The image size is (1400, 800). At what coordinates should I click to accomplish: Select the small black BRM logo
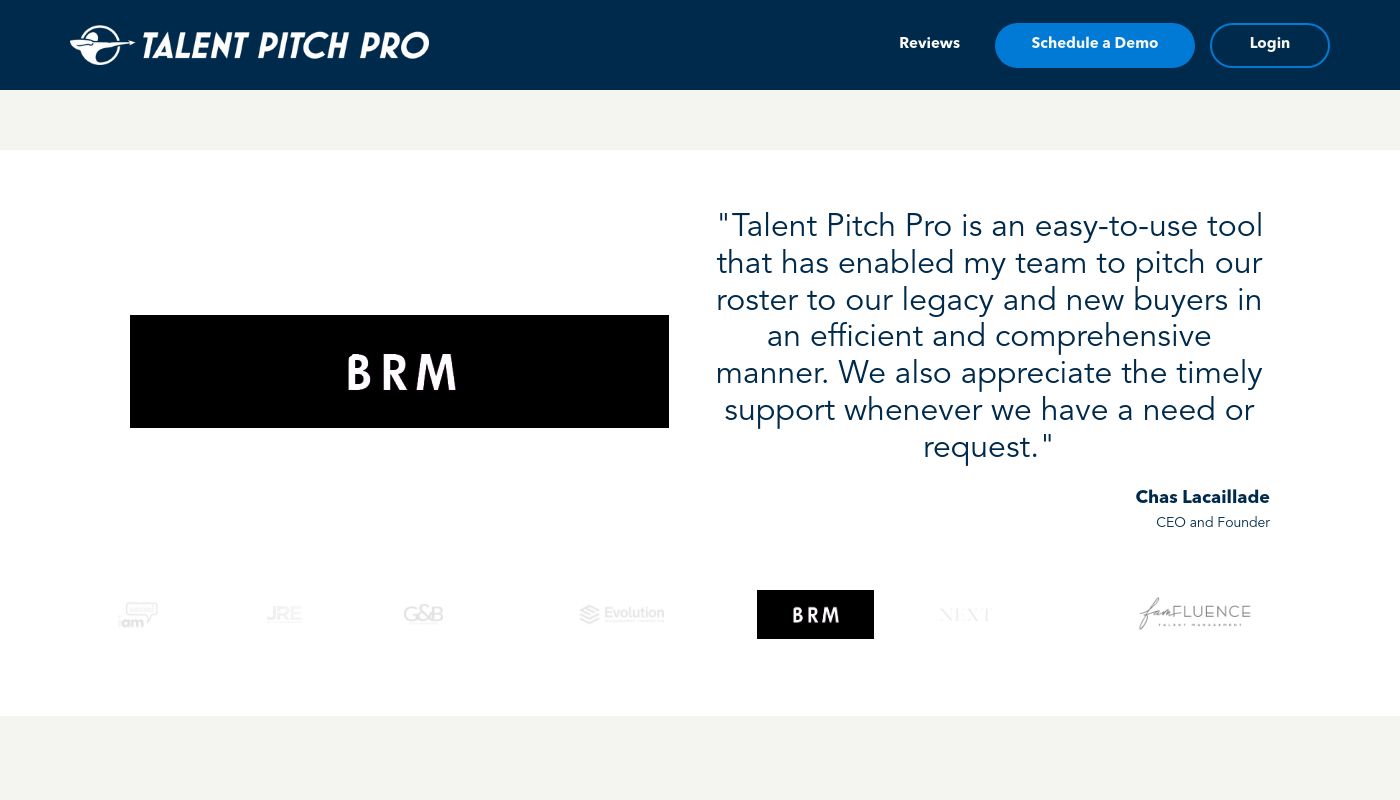[815, 614]
